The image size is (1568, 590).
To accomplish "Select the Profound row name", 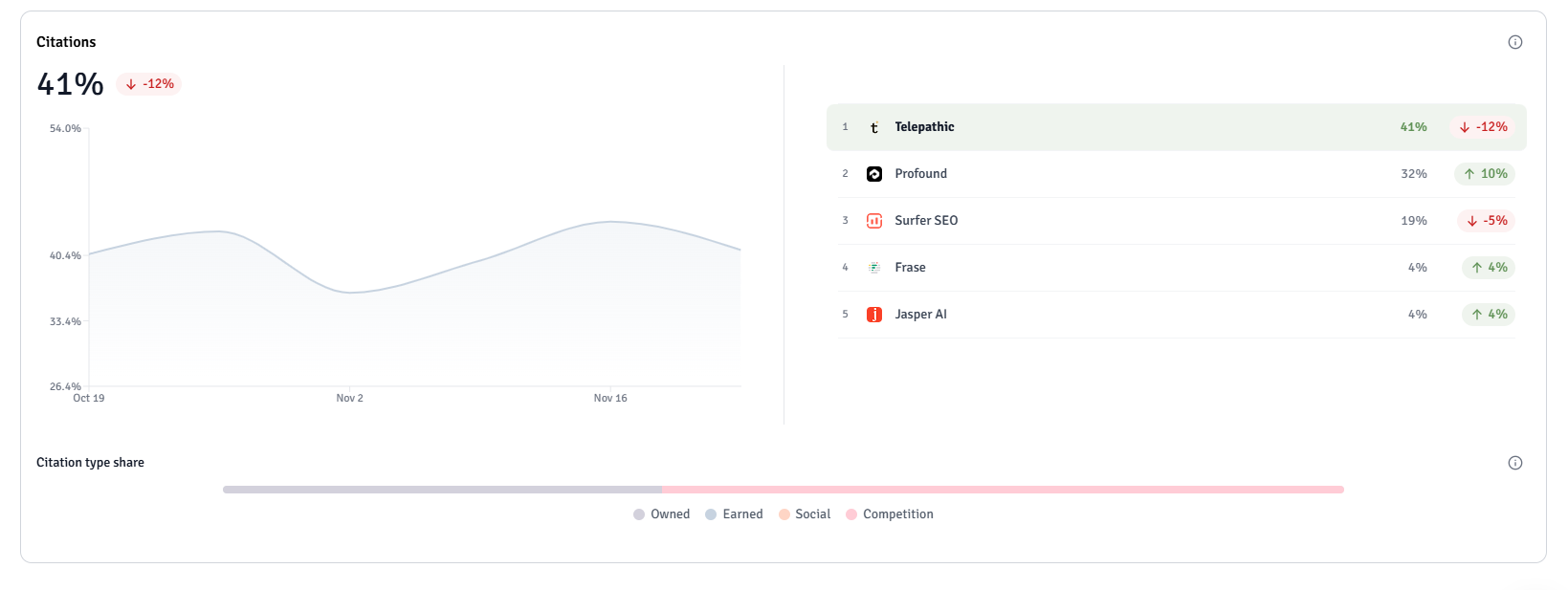I will [920, 174].
